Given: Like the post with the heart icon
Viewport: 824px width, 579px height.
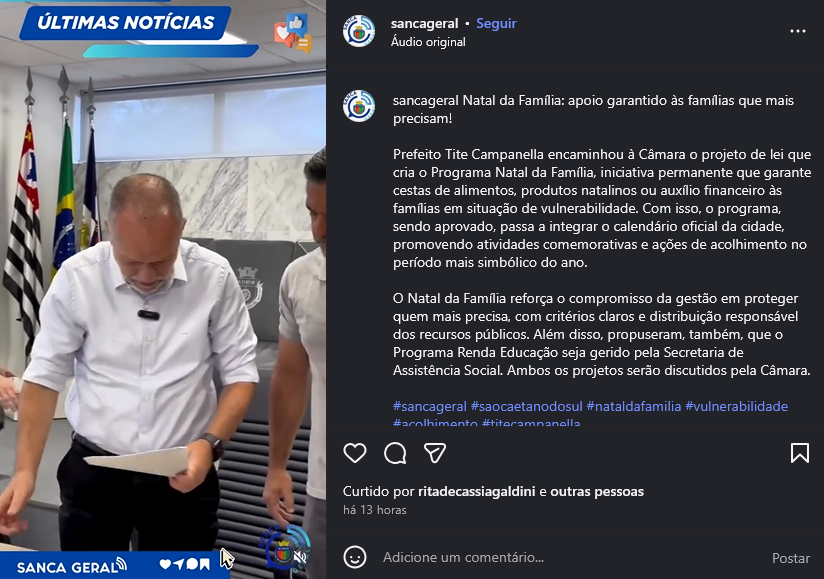Looking at the screenshot, I should coord(355,453).
